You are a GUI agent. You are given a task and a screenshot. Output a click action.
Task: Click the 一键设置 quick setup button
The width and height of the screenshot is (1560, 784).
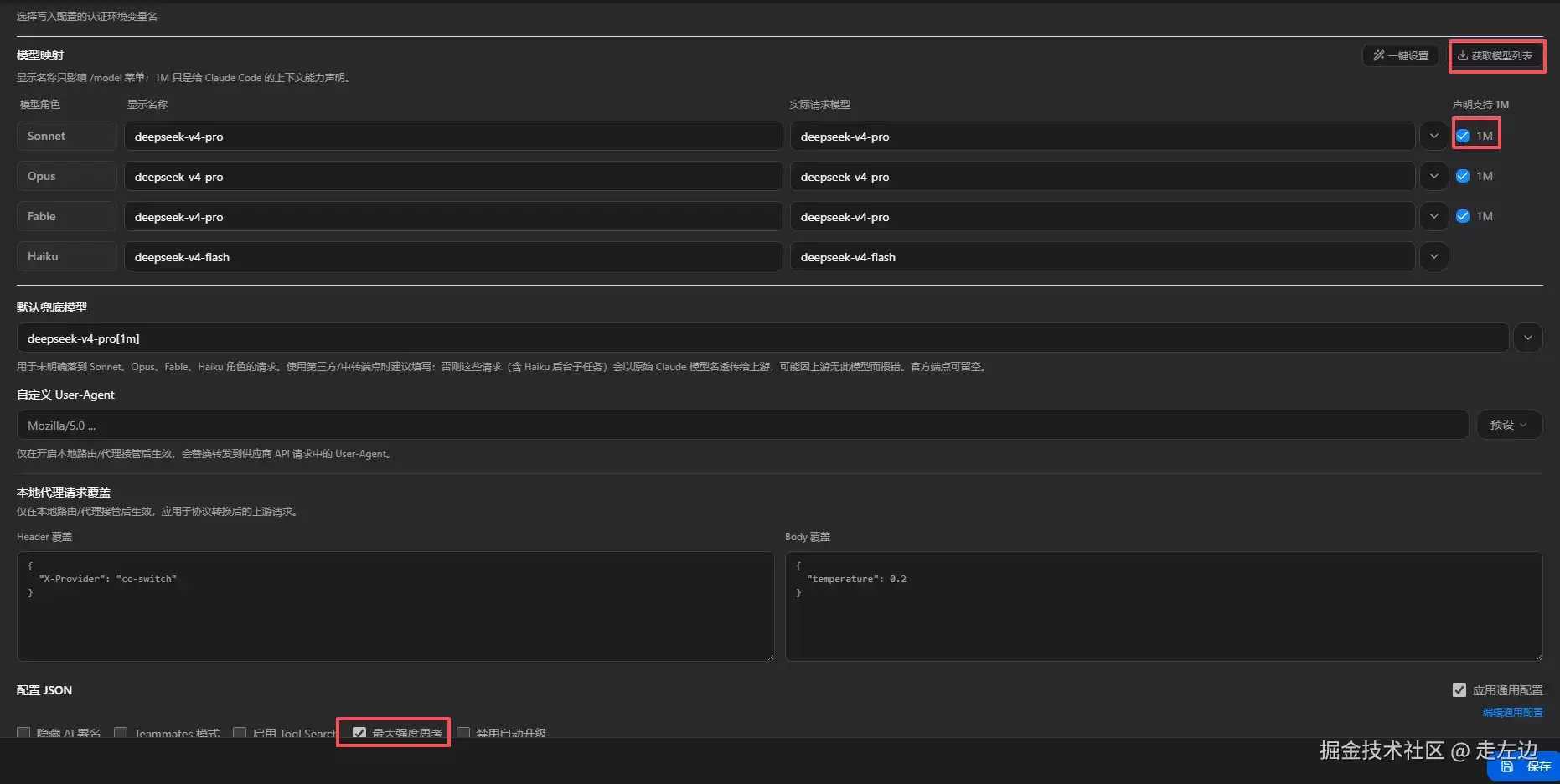tap(1401, 55)
